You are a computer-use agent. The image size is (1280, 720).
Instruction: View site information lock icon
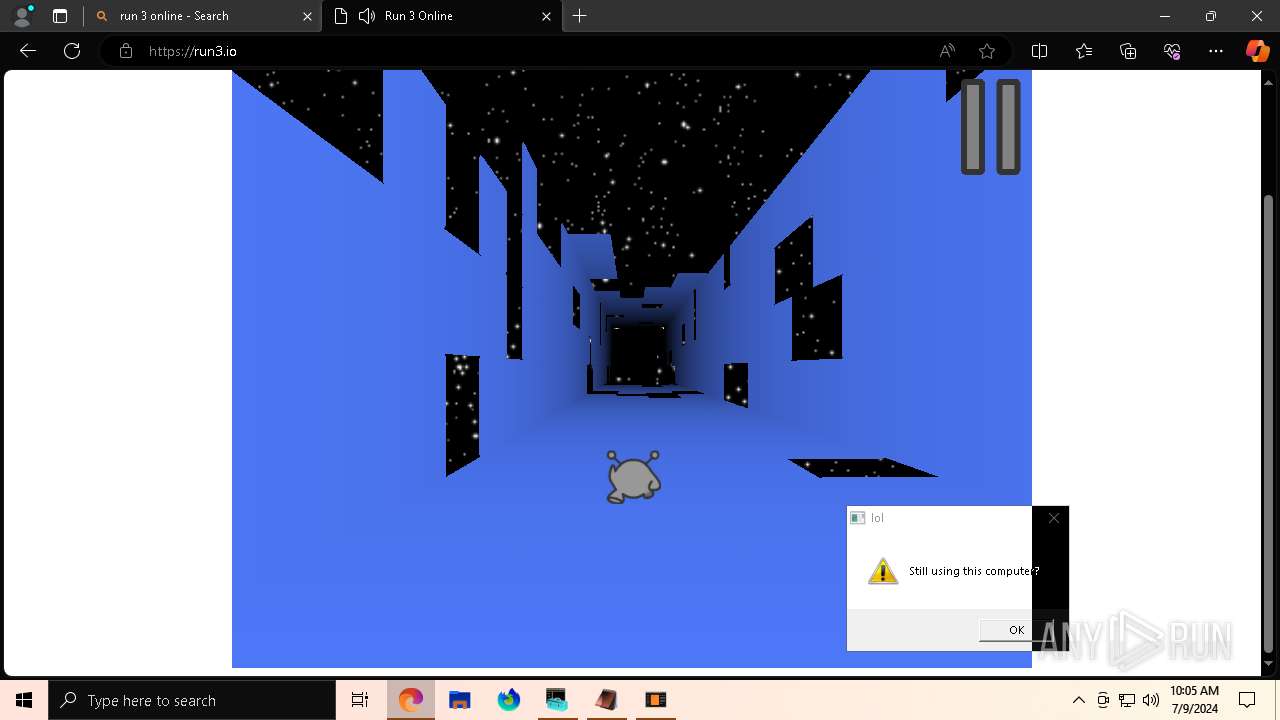[x=125, y=51]
